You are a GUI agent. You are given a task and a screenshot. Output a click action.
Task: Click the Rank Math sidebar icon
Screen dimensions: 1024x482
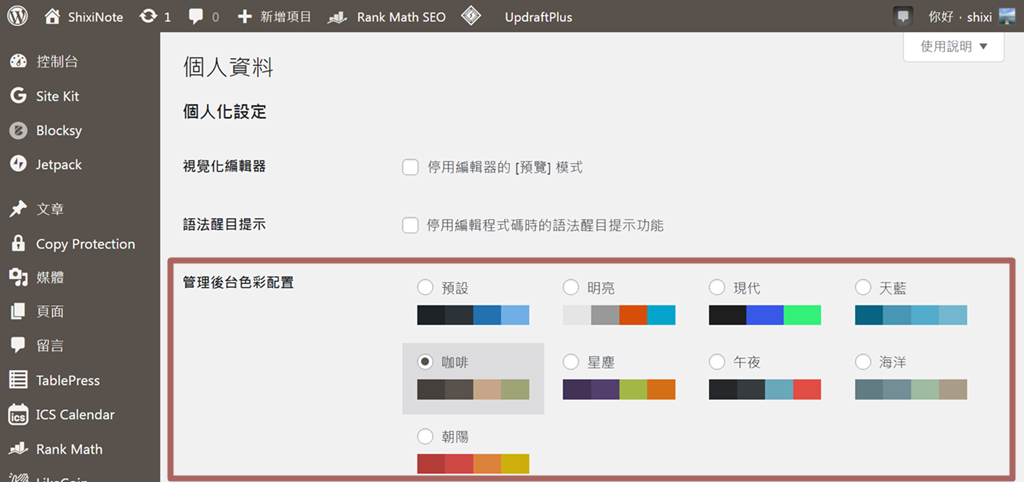(x=18, y=449)
